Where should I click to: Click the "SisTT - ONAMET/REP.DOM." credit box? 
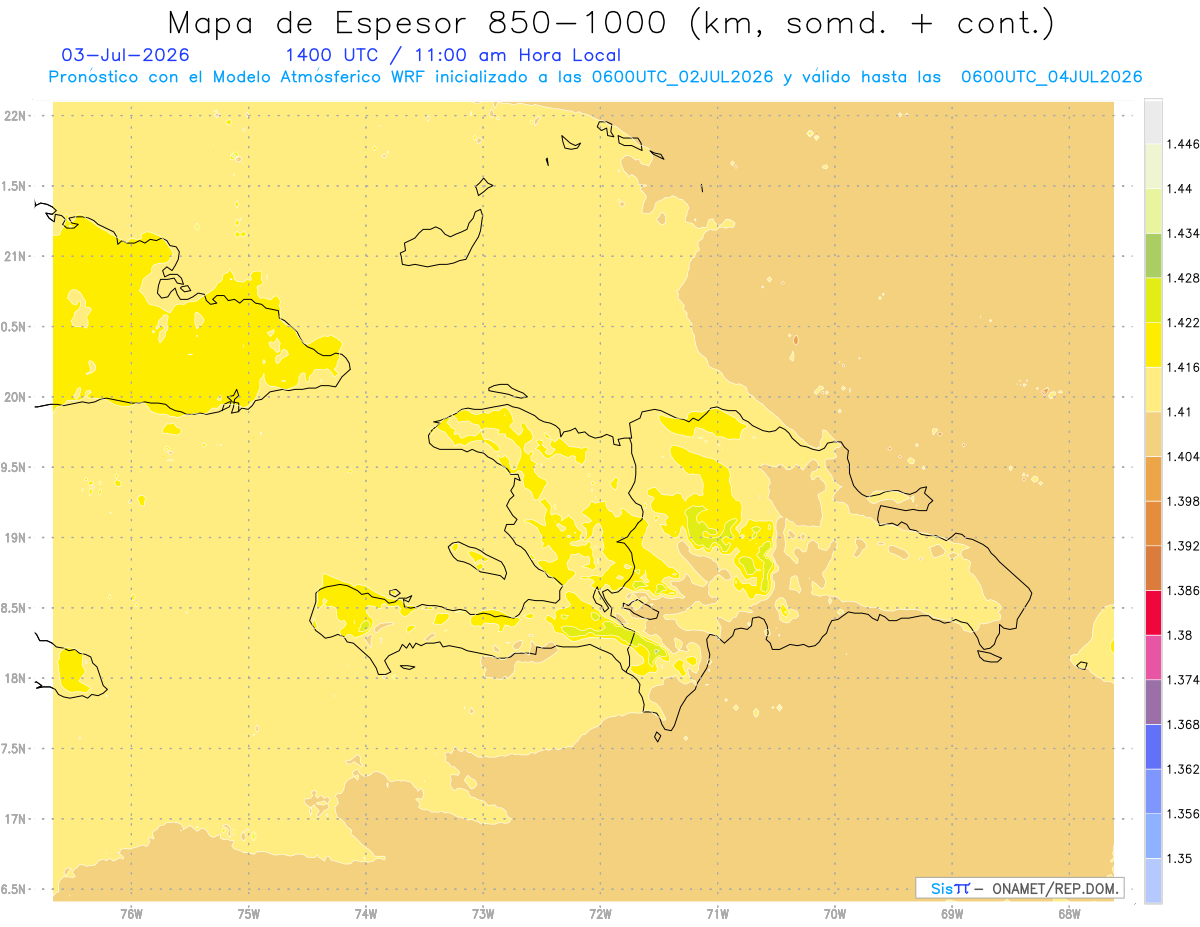1019,888
